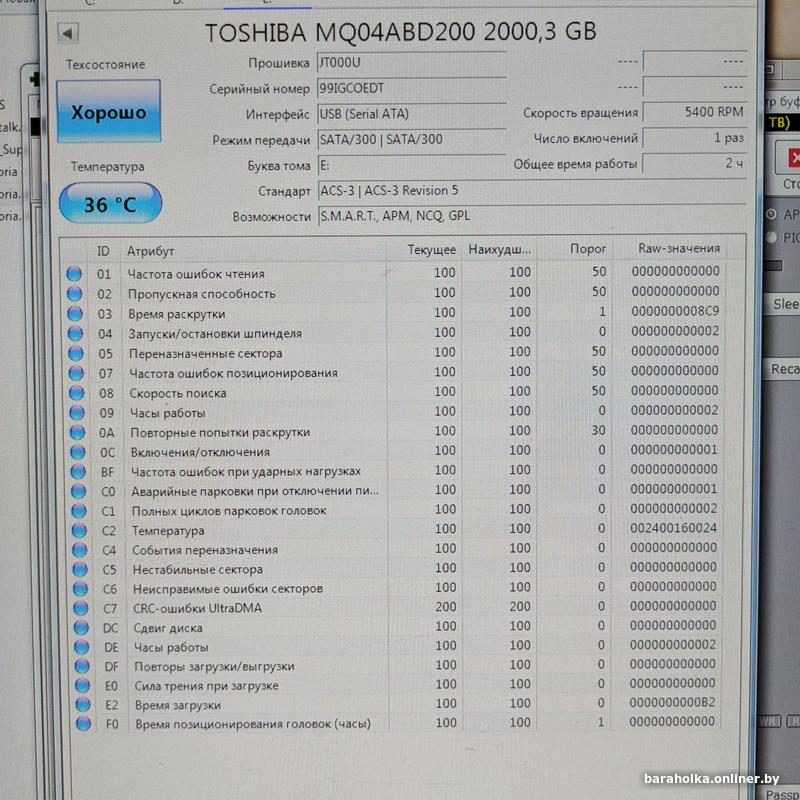Image resolution: width=800 pixels, height=800 pixels.
Task: Click the disk title TOSHIBA MQ04ABD200
Action: pyautogui.click(x=401, y=32)
